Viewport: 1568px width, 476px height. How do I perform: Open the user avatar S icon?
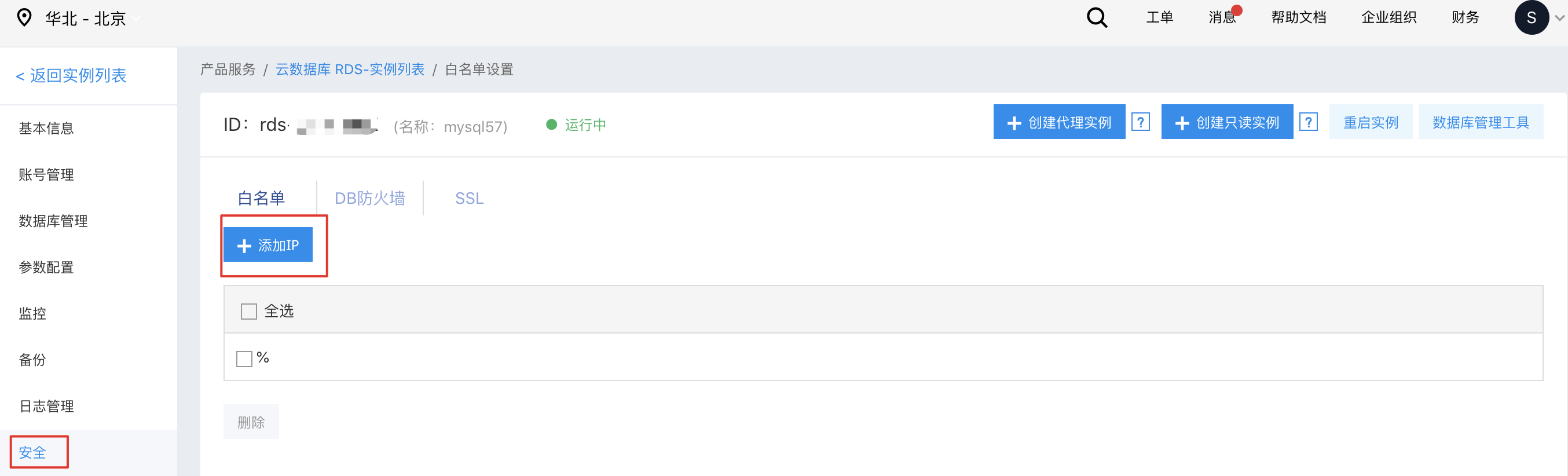click(x=1531, y=17)
